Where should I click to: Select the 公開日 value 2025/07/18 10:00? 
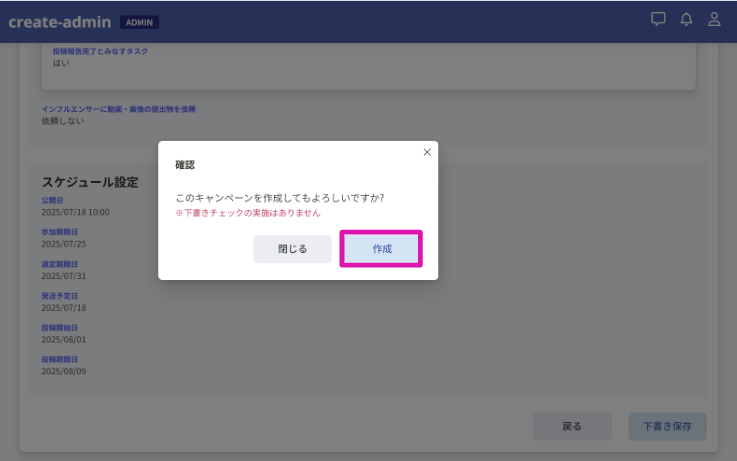point(75,212)
